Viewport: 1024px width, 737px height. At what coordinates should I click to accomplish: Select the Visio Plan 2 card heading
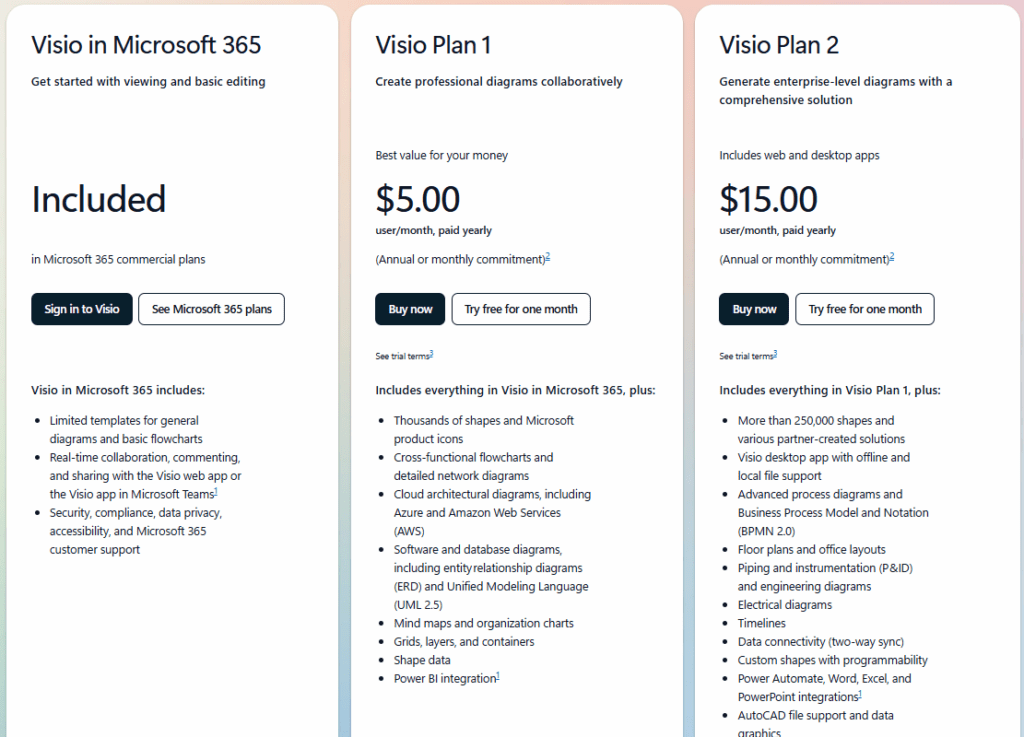[x=779, y=45]
